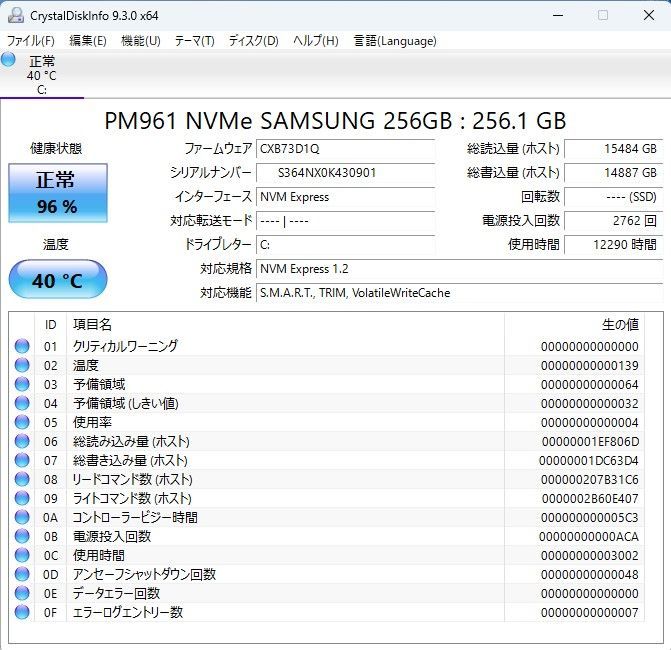This screenshot has height=650, width=671.
Task: Click status orb of リードコマンド数 row
Action: (x=22, y=479)
